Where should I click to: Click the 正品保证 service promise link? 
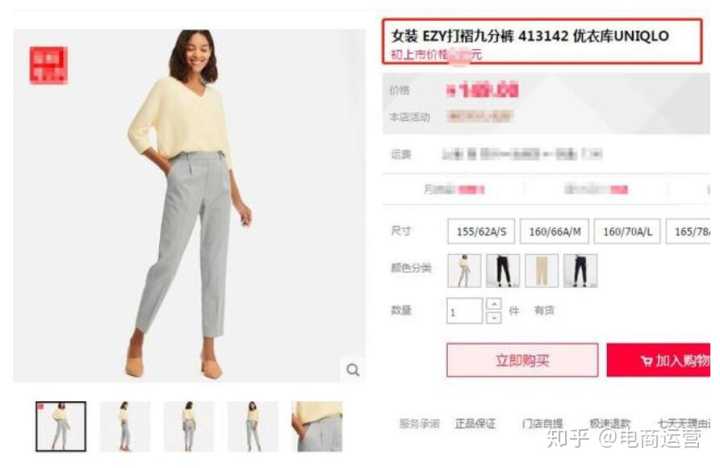click(475, 423)
